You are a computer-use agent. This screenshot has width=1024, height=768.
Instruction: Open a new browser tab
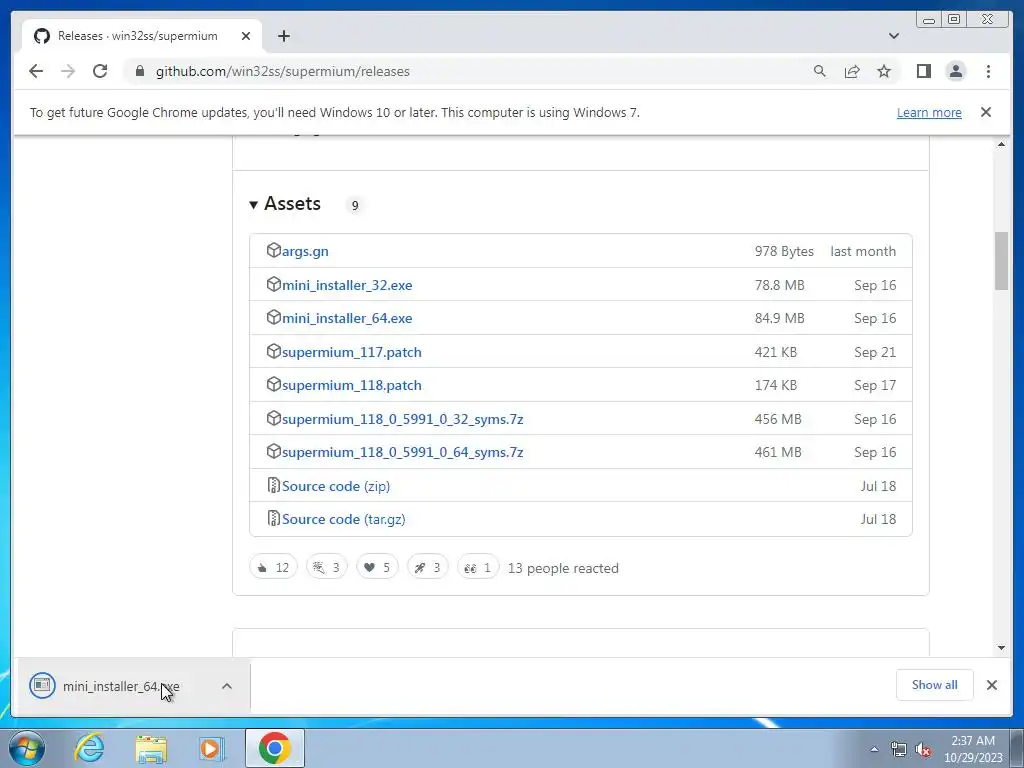click(x=283, y=36)
